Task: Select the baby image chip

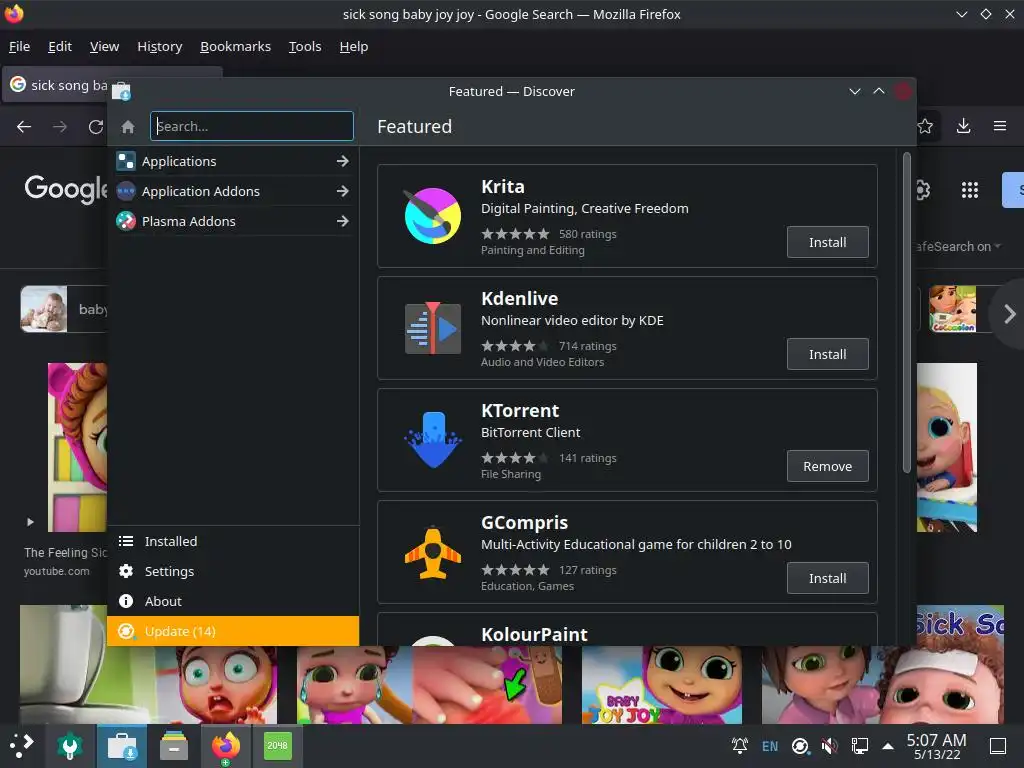Action: pos(64,309)
